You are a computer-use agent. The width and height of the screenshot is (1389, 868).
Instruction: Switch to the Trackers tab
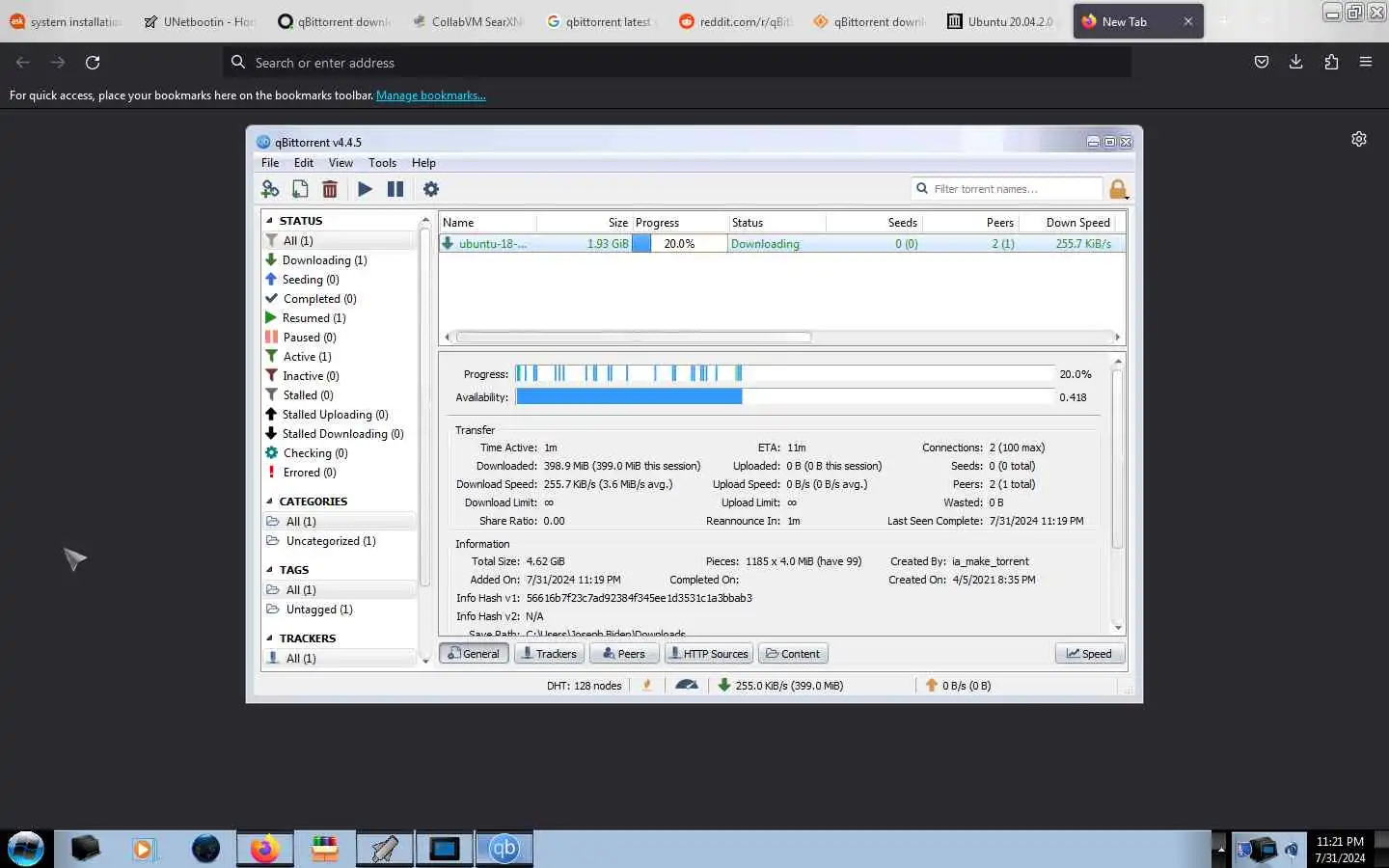click(548, 654)
